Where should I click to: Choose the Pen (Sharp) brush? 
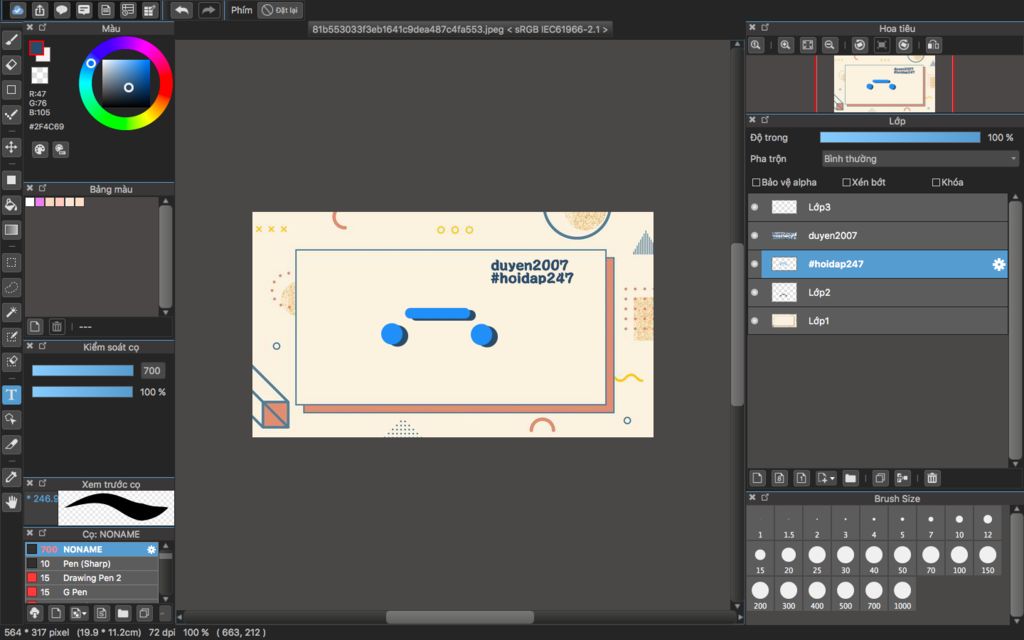[92, 564]
